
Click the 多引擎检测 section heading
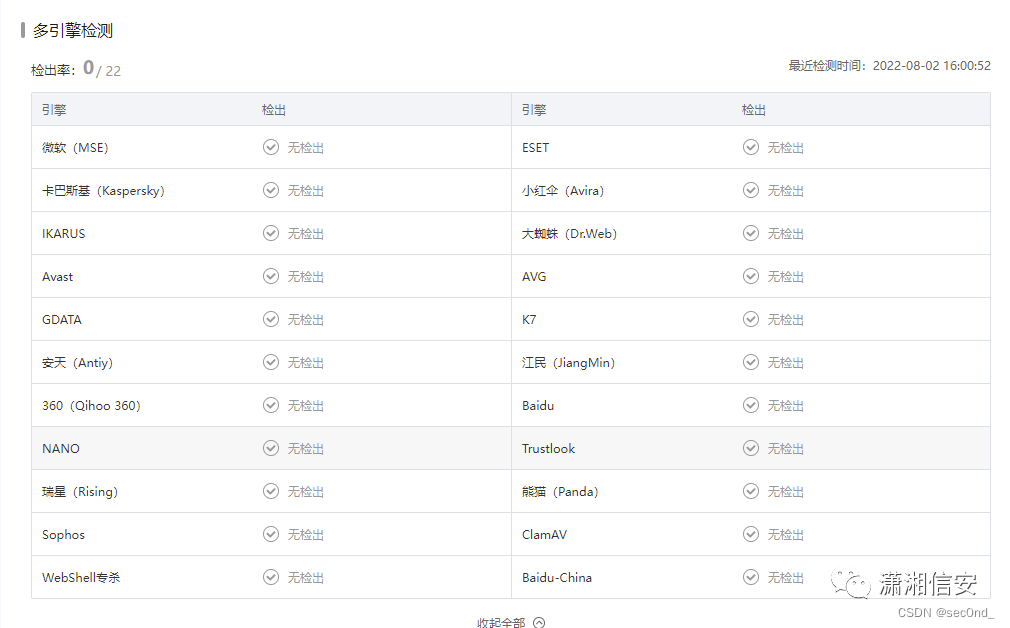(73, 30)
